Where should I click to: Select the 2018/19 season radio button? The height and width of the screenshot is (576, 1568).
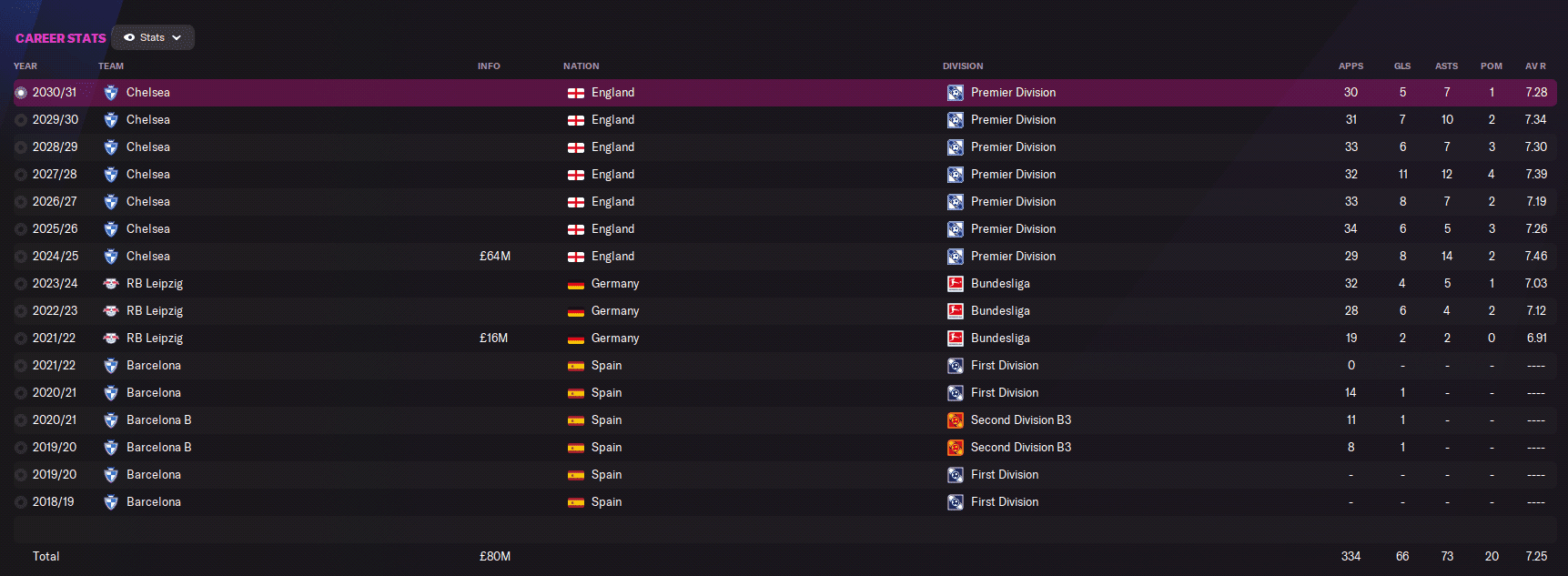click(21, 502)
